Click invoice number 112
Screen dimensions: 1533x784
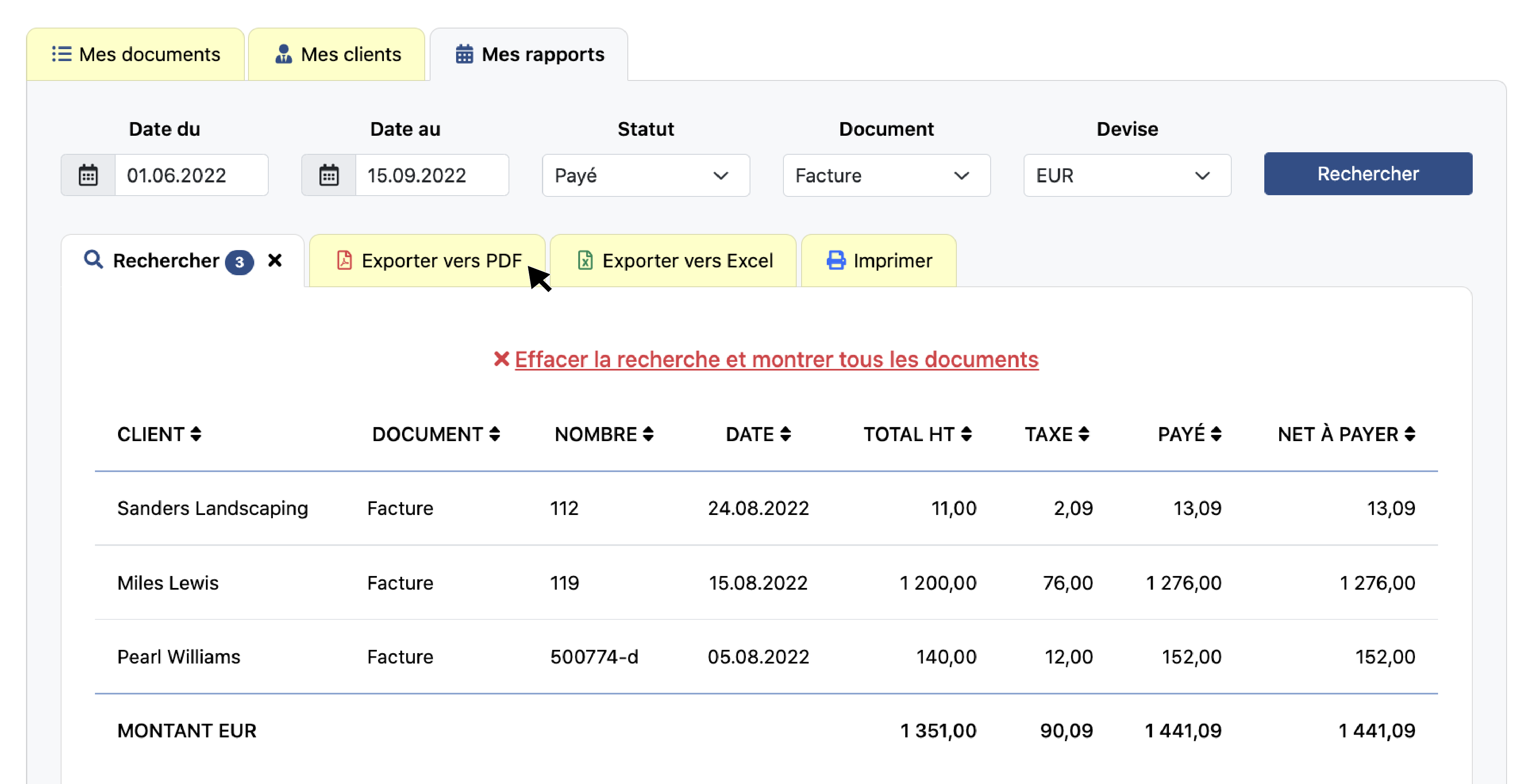(564, 508)
